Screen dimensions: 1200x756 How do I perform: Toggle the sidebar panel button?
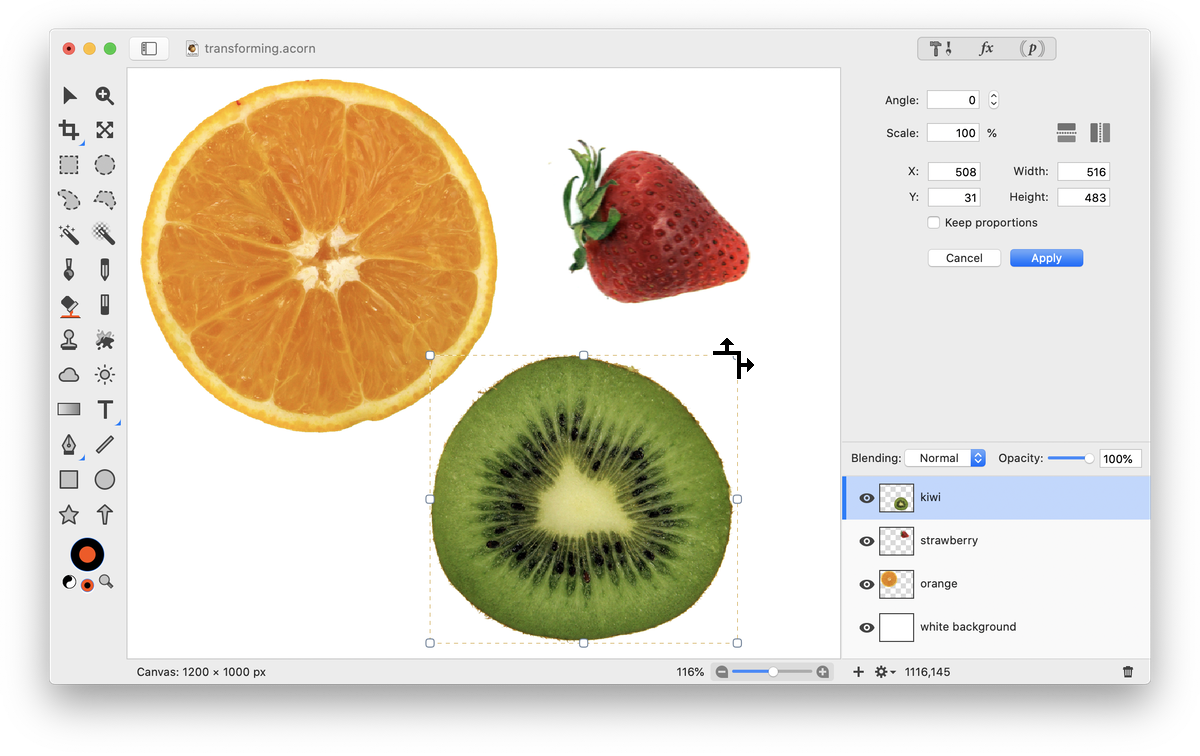pyautogui.click(x=149, y=48)
